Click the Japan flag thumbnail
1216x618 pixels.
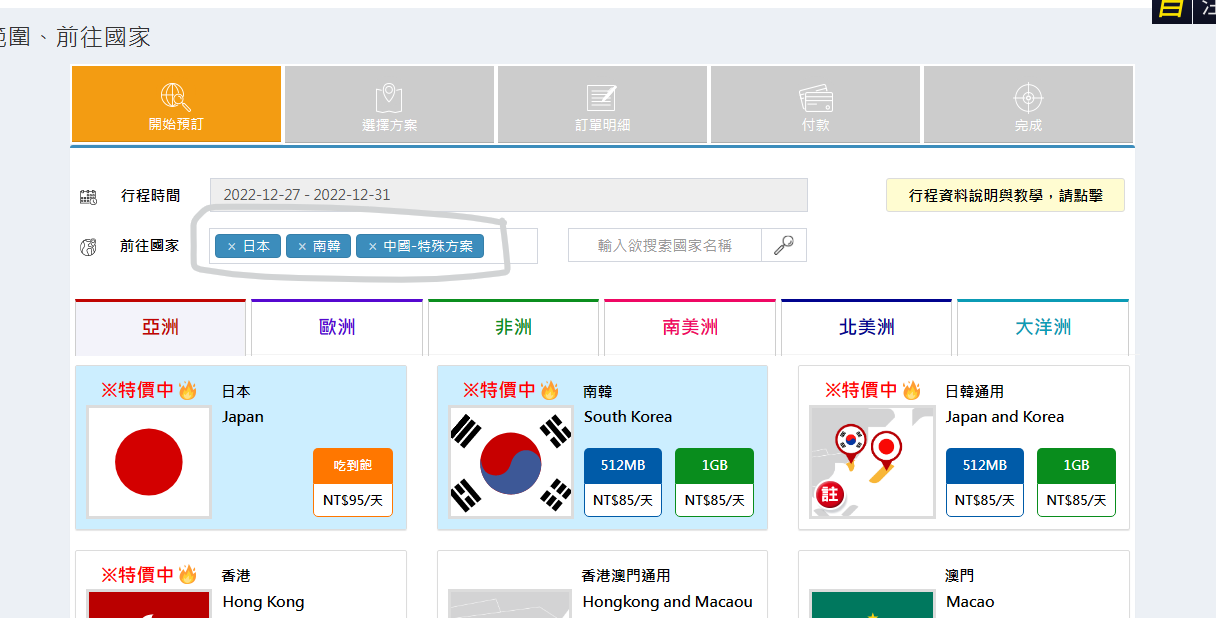click(x=149, y=462)
